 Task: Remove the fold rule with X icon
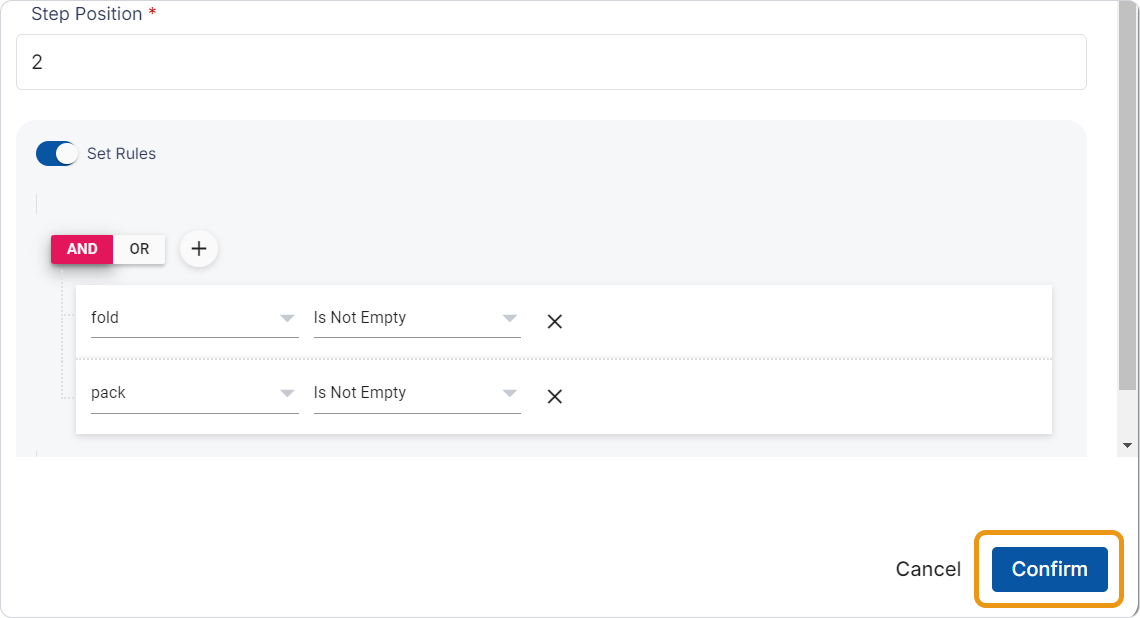555,321
